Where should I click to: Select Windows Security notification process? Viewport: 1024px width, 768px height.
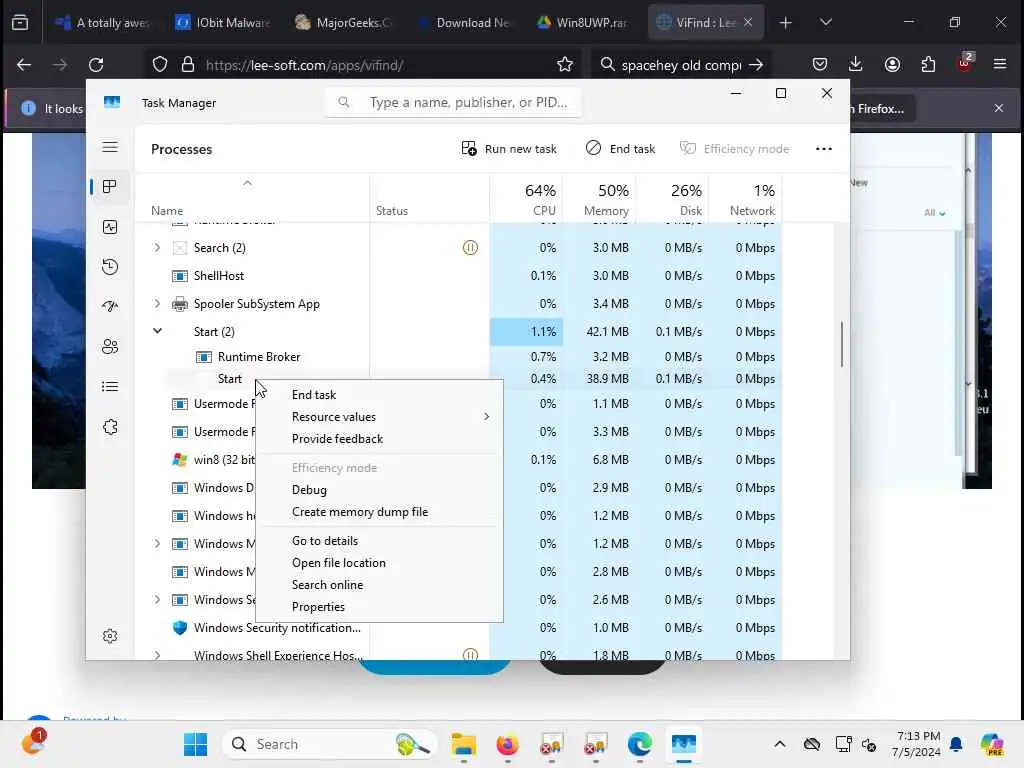pyautogui.click(x=458, y=628)
